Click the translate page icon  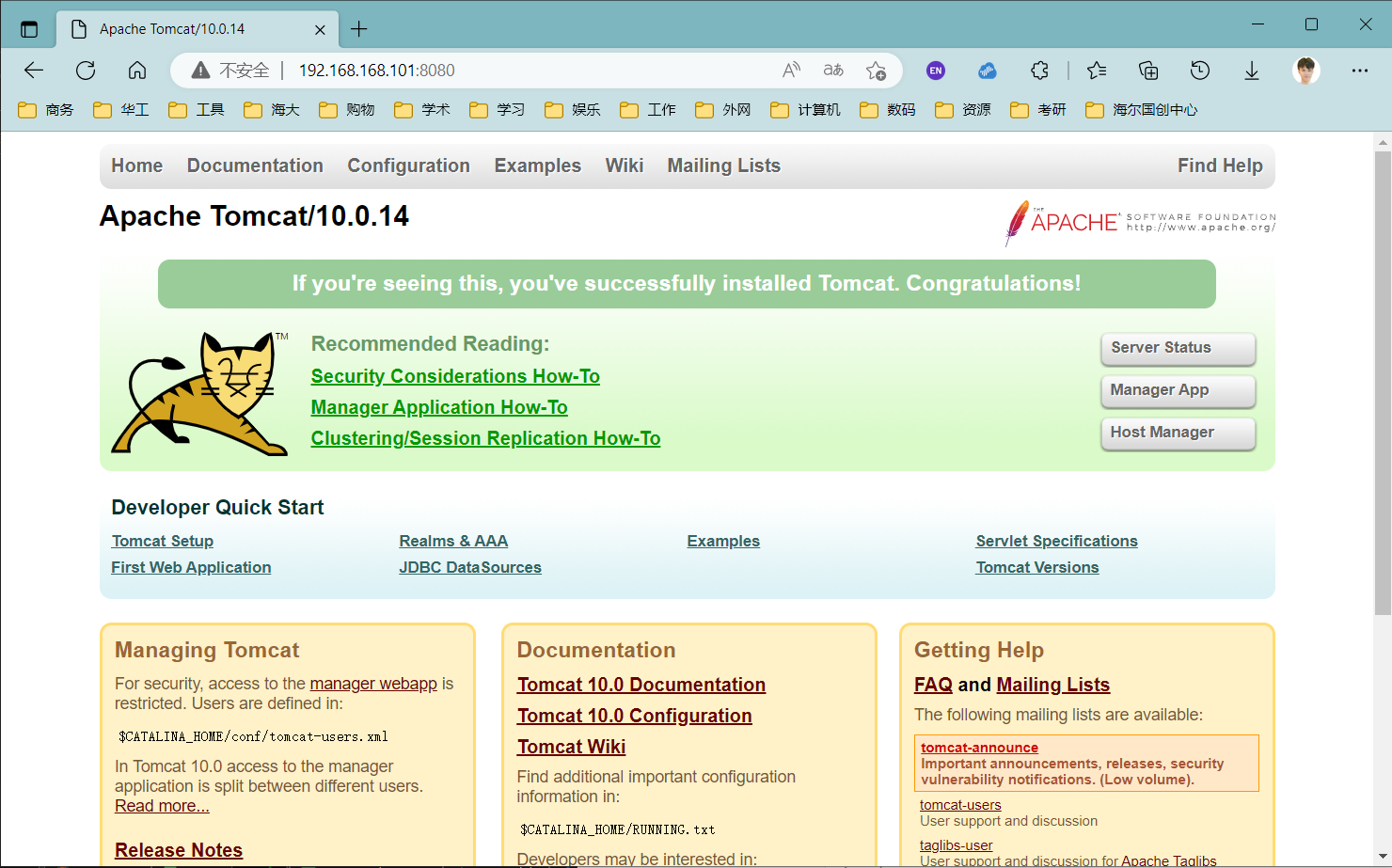[833, 71]
